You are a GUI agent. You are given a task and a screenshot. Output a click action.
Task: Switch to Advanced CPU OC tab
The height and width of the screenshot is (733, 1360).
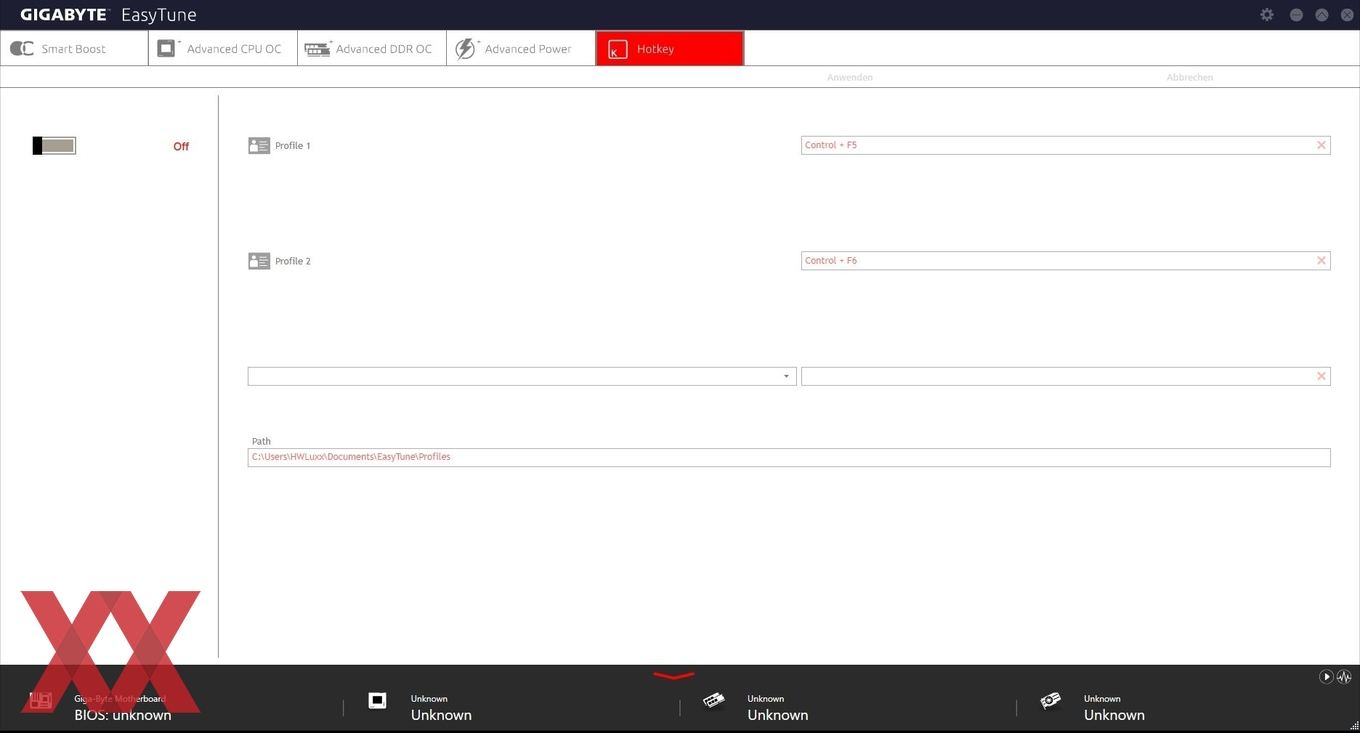point(223,49)
